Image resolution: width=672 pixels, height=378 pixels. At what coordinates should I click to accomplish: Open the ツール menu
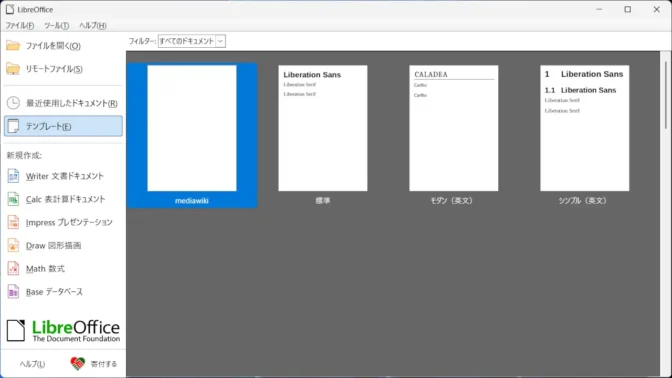(x=56, y=25)
